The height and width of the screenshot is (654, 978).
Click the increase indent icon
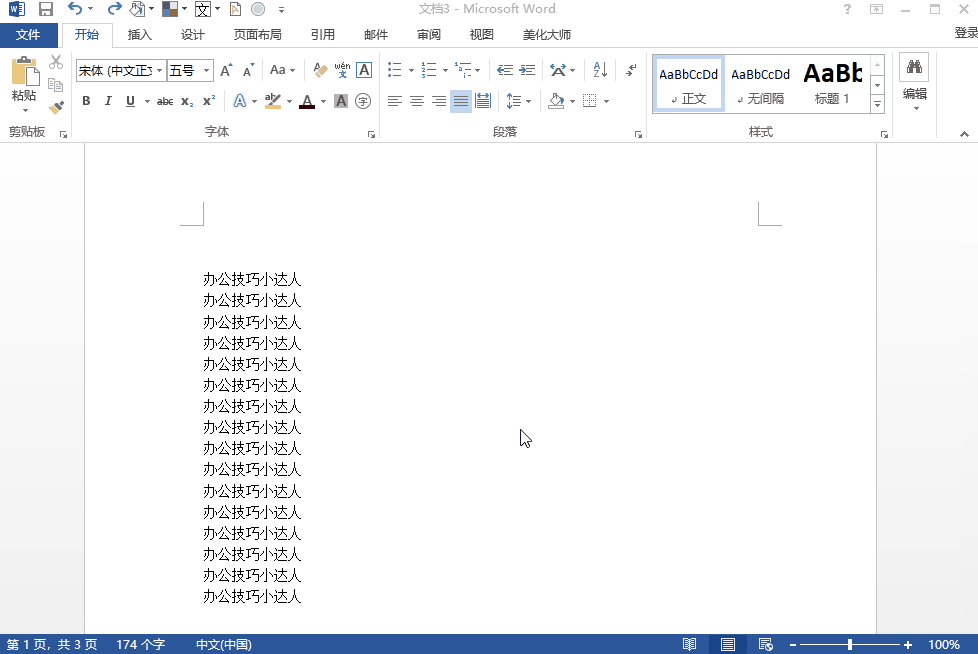coord(527,70)
